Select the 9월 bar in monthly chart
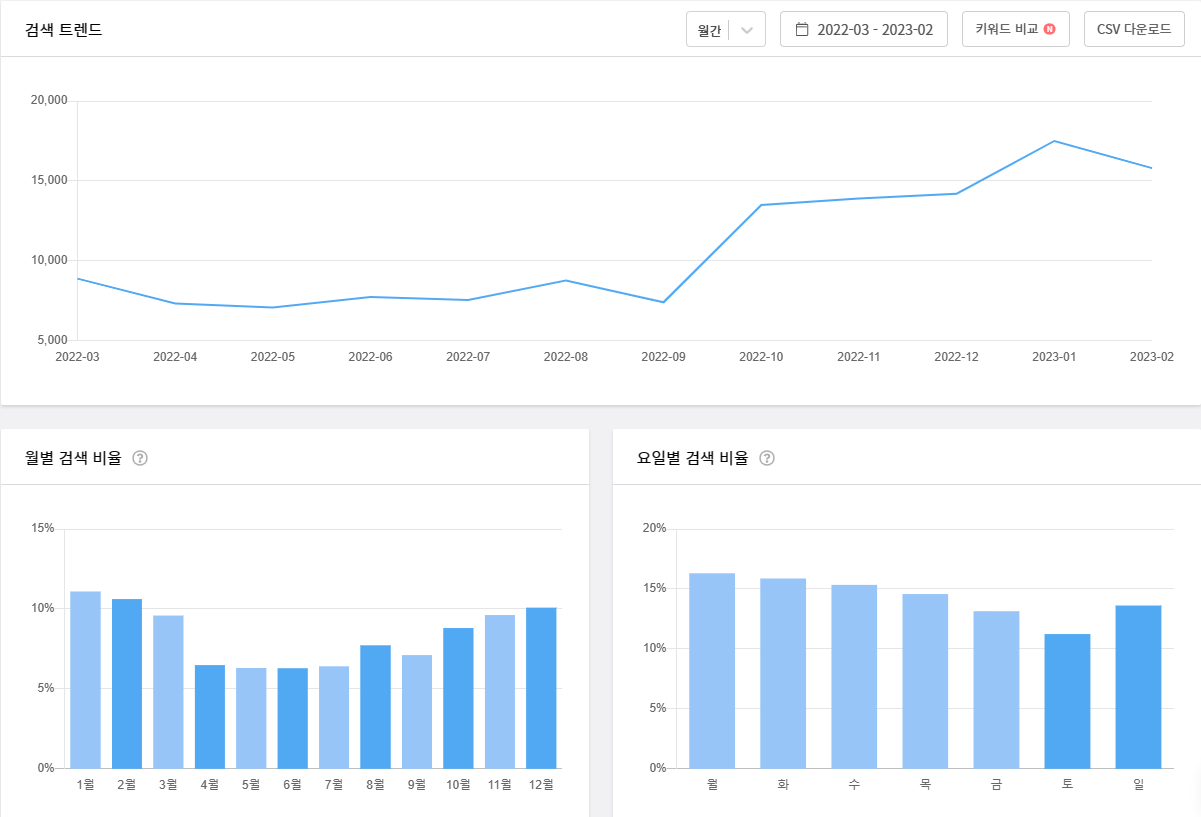 point(417,712)
